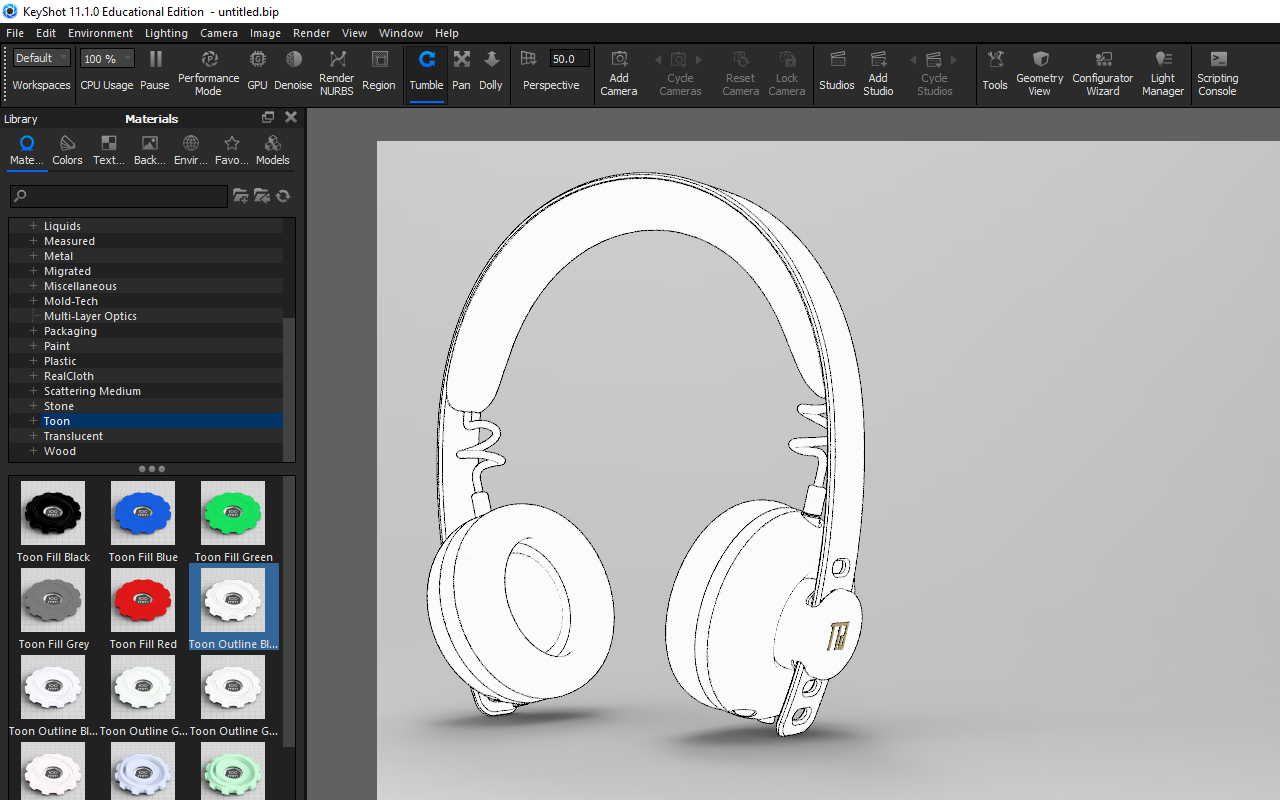Screen dimensions: 1280x800
Task: Switch to the Textures library tab
Action: tap(109, 151)
